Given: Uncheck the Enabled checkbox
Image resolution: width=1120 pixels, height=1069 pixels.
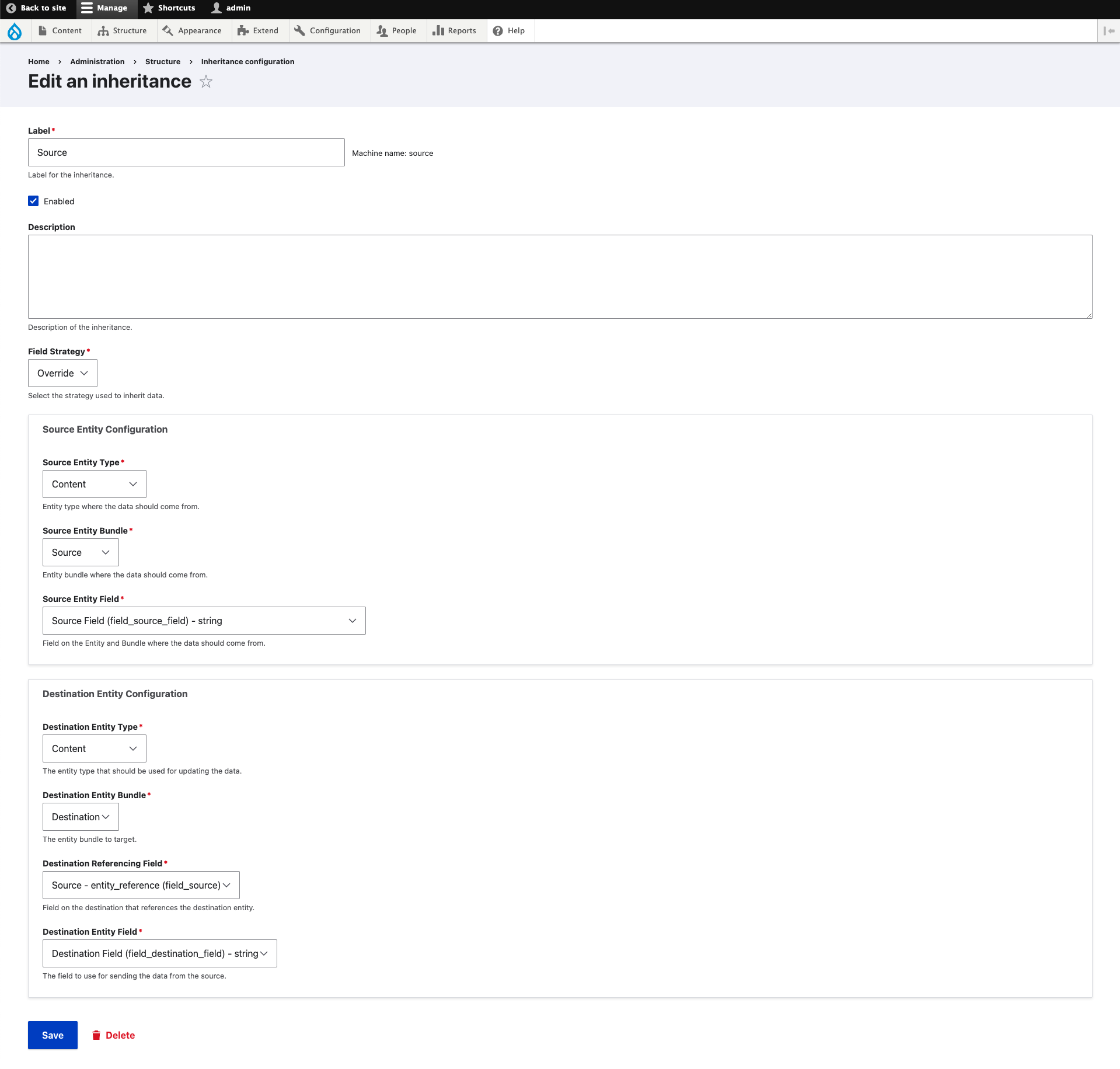Looking at the screenshot, I should tap(33, 201).
